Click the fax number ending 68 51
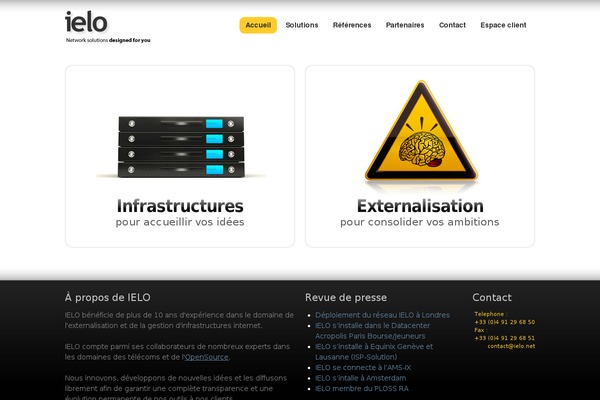 click(x=505, y=338)
